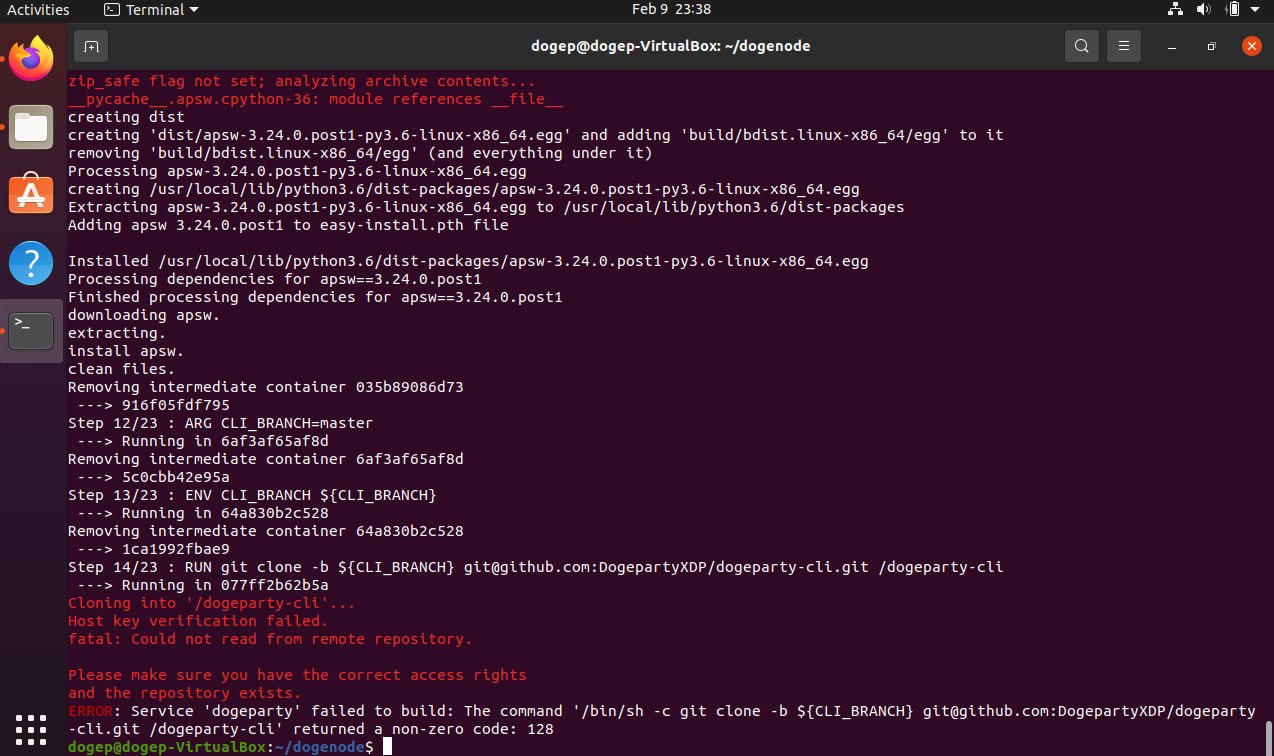
Task: Open the Help icon in dock
Action: [31, 263]
